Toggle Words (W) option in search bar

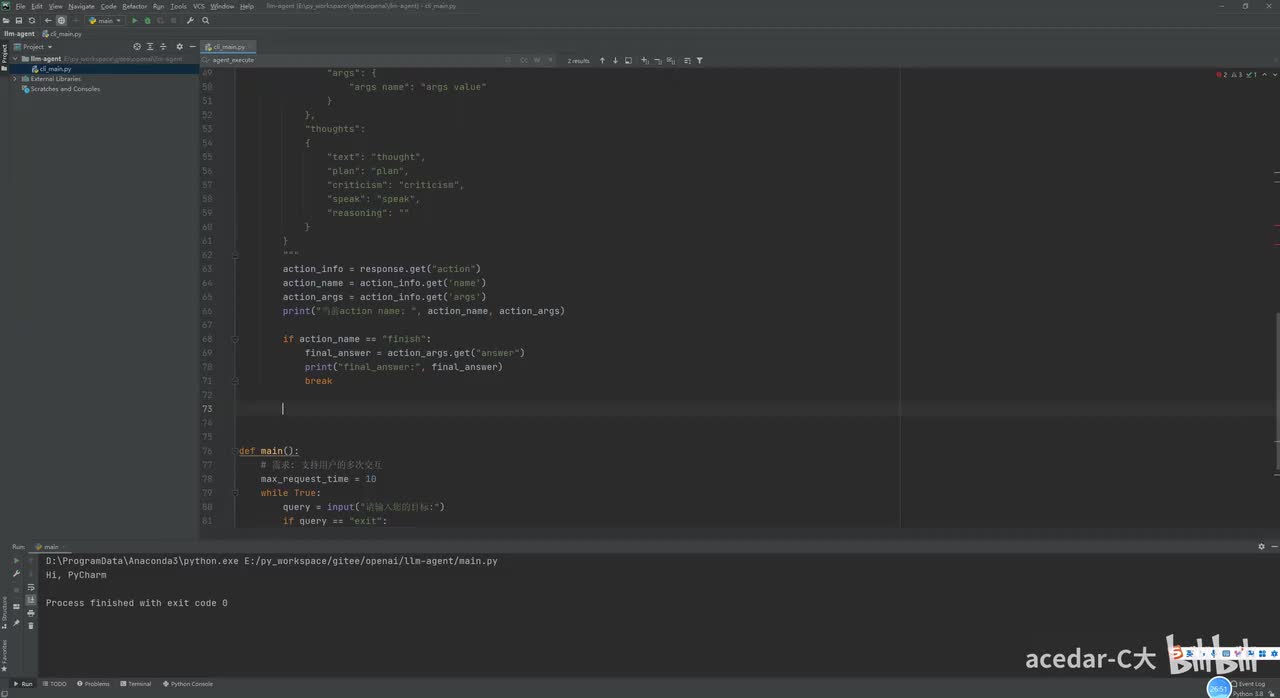(536, 60)
